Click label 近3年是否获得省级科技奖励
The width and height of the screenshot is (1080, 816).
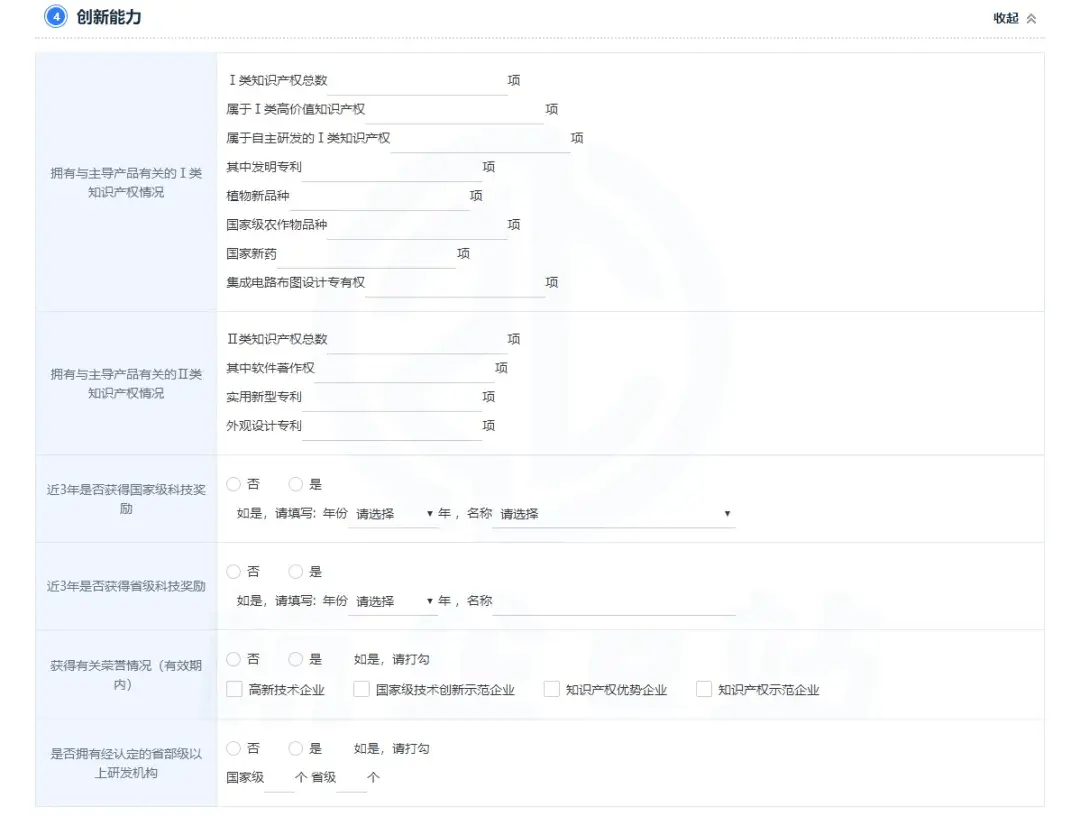[x=126, y=587]
